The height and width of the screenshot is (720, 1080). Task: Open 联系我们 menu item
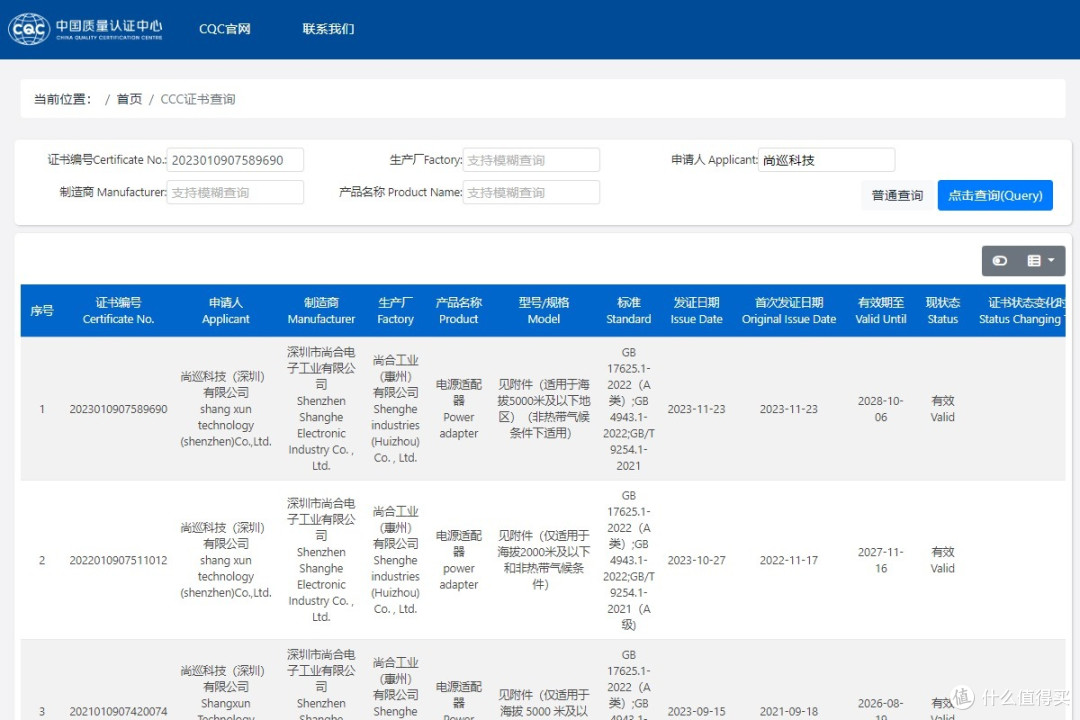[329, 29]
